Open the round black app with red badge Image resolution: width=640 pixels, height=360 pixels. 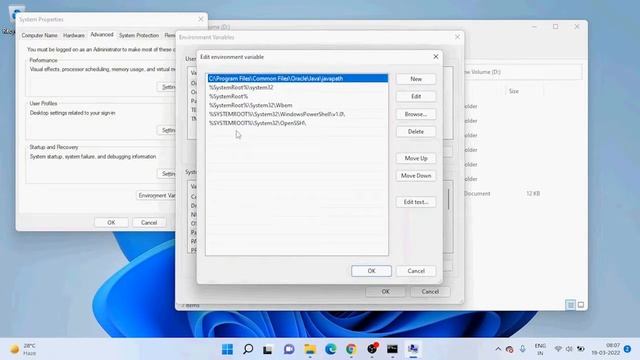[x=372, y=349]
